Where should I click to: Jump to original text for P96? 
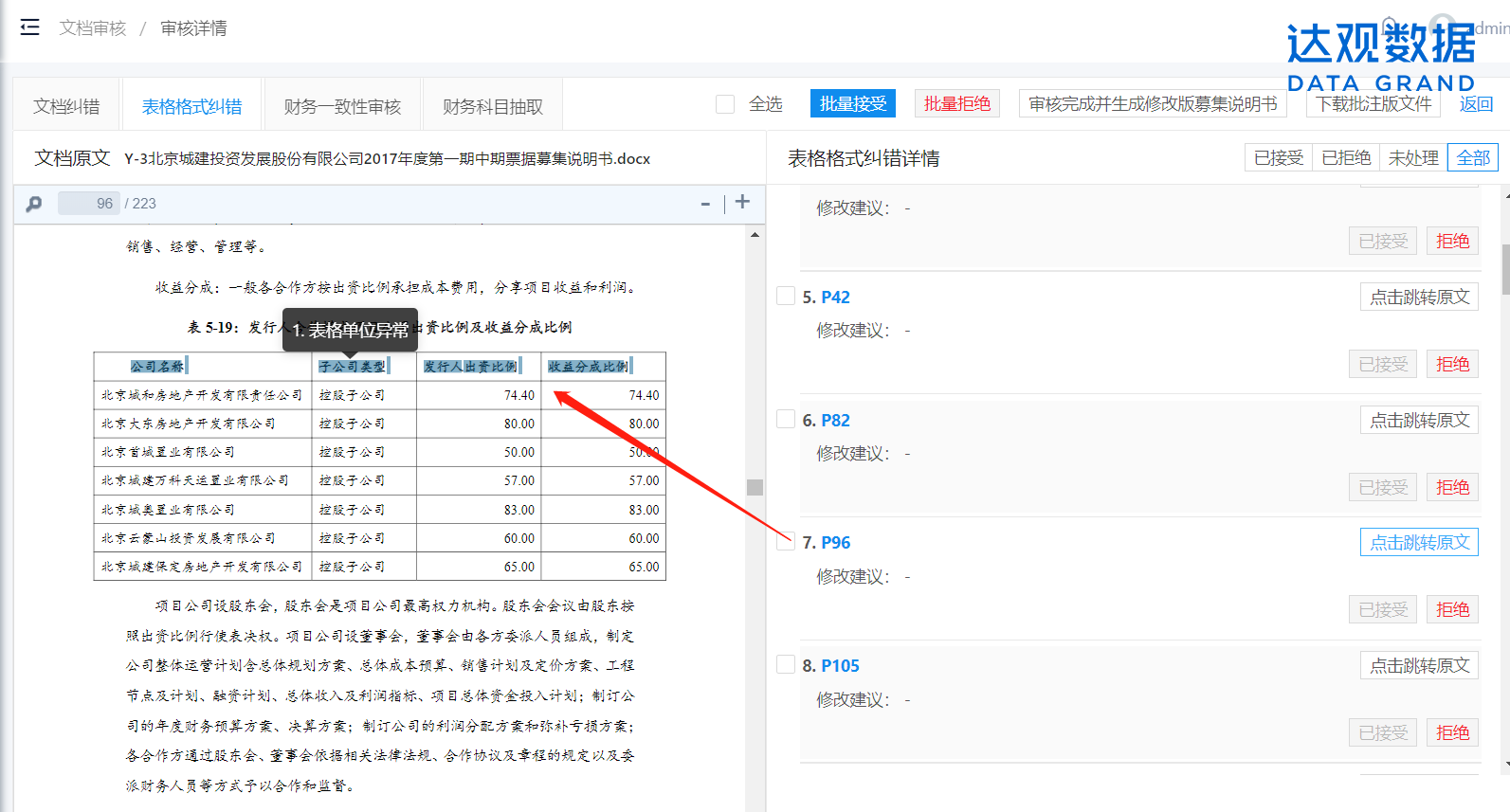point(1419,543)
